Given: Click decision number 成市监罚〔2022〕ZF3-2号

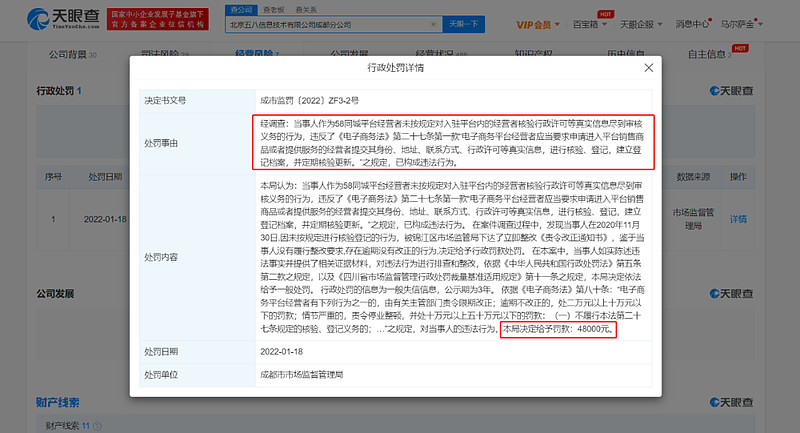Looking at the screenshot, I should point(309,101).
